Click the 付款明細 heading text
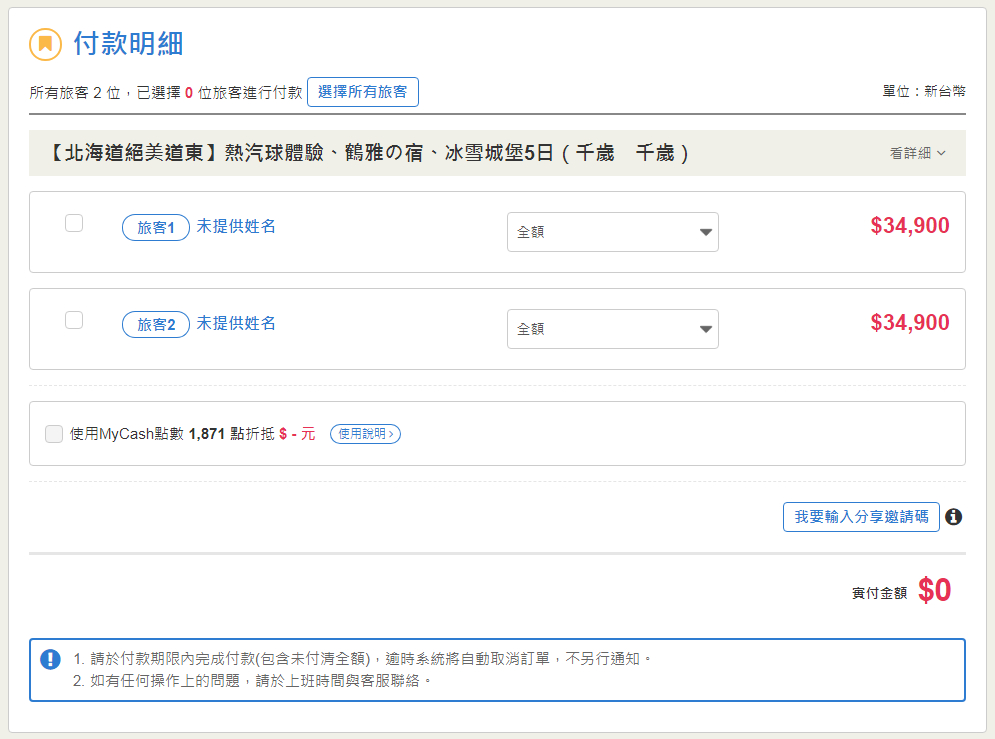995x739 pixels. [x=128, y=44]
